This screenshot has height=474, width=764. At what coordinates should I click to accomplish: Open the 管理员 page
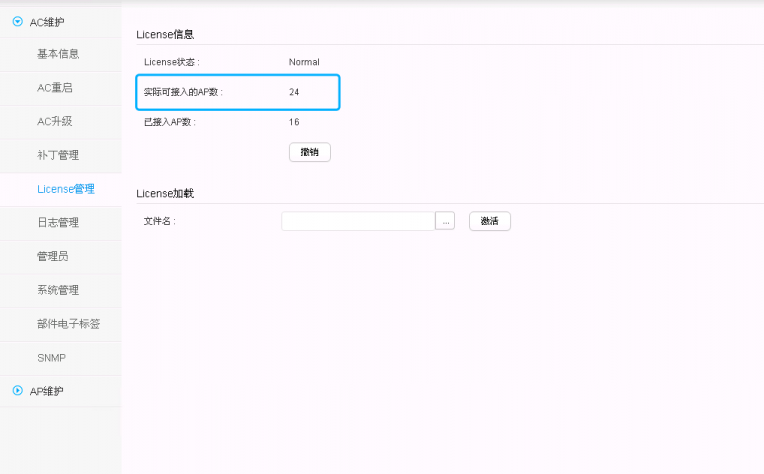pos(53,256)
